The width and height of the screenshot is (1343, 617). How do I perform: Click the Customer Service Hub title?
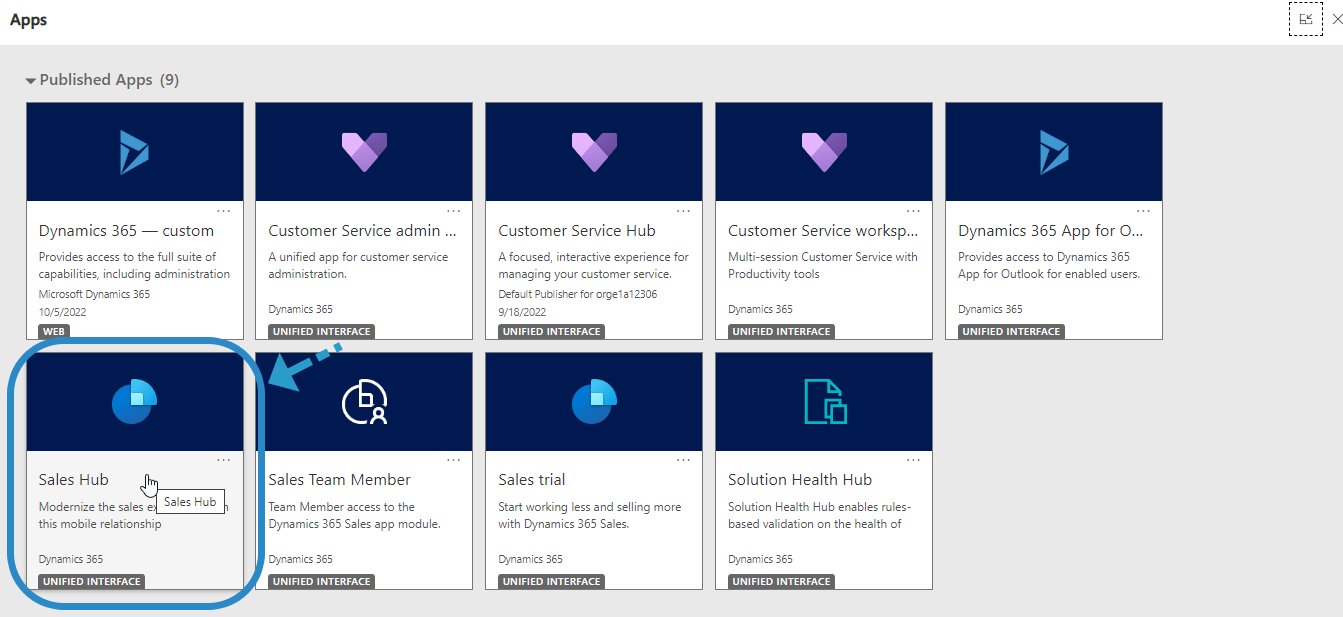click(x=576, y=229)
